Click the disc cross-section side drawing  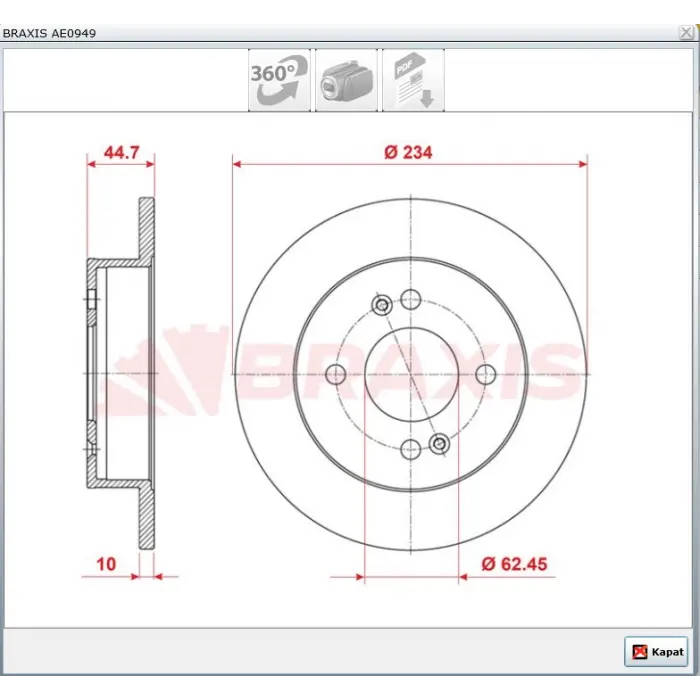121,373
